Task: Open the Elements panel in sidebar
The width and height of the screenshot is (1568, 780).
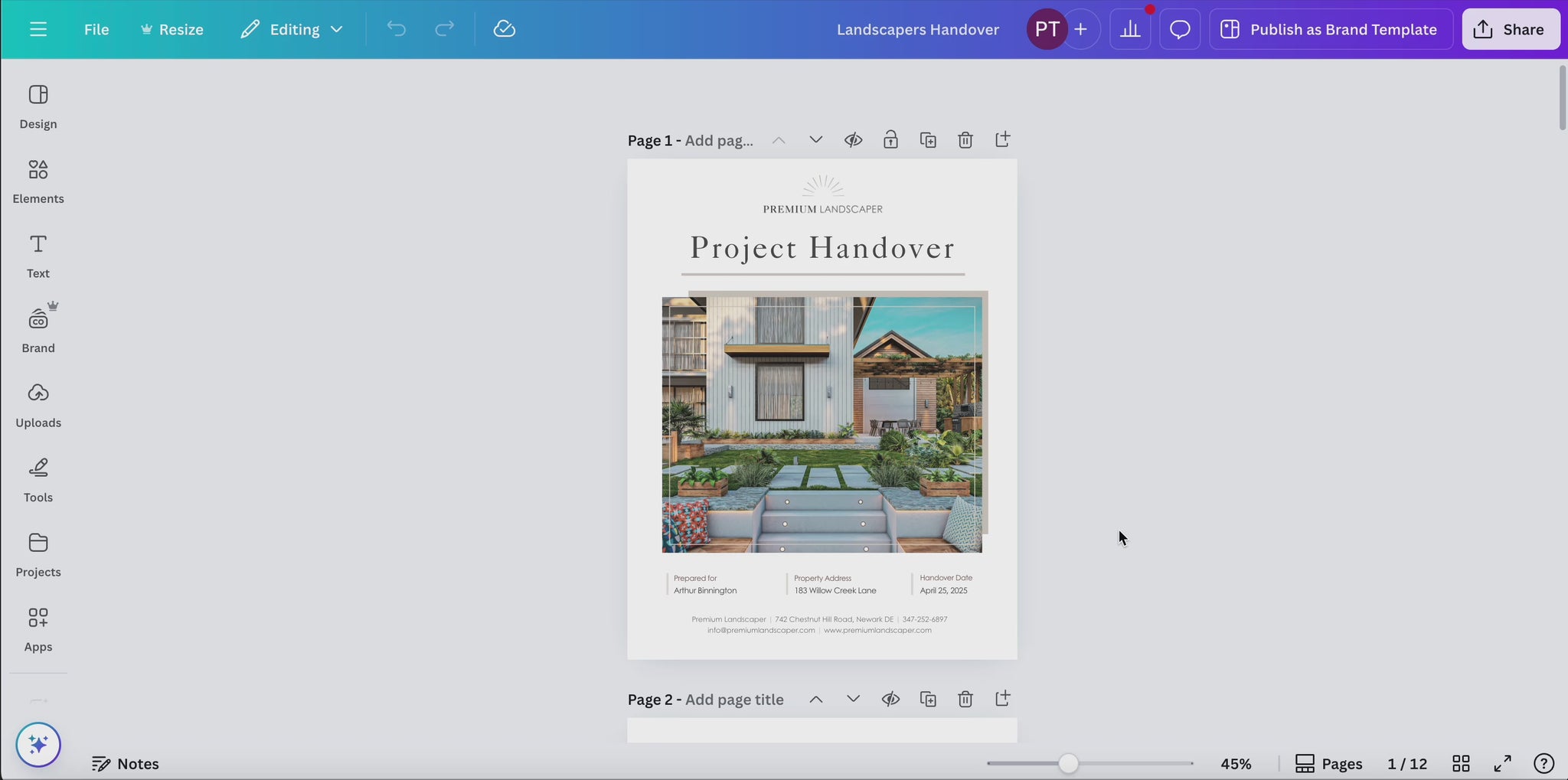Action: (38, 181)
